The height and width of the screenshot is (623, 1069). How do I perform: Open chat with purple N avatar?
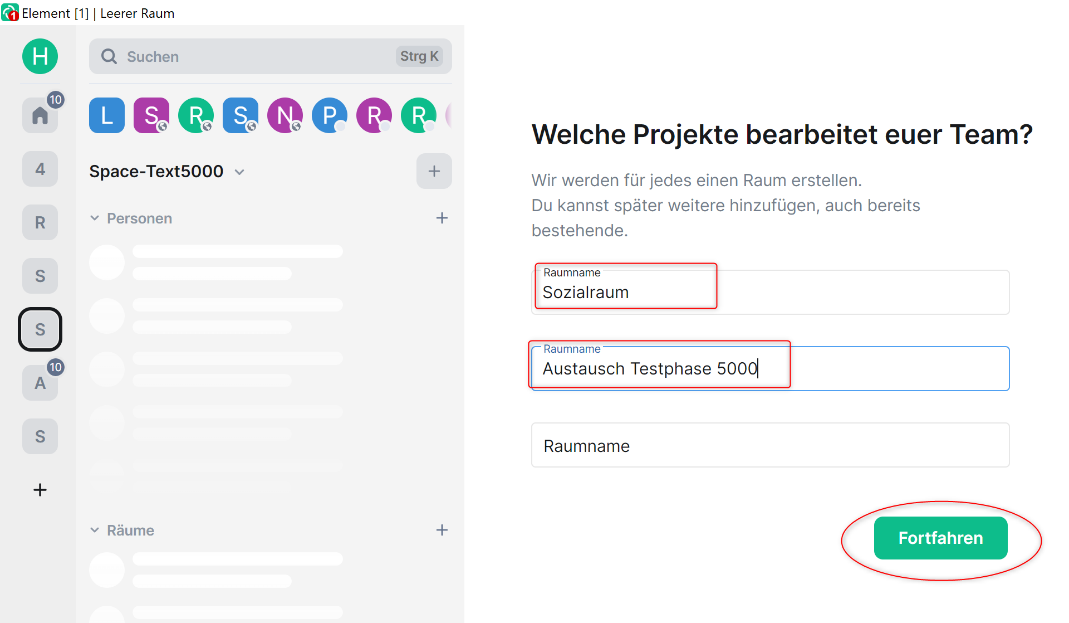coord(284,116)
